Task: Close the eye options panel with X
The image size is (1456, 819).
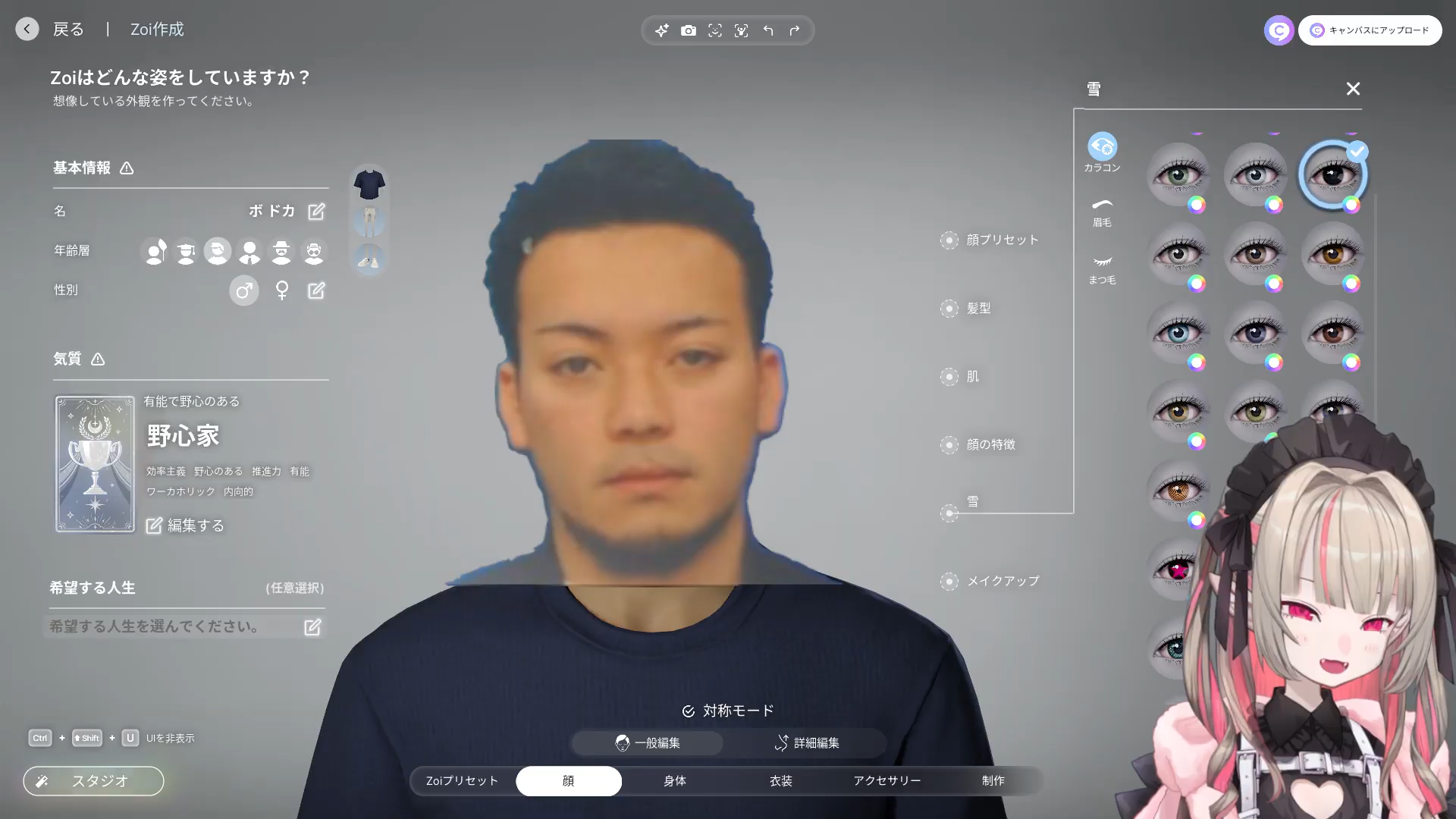Action: pos(1353,89)
